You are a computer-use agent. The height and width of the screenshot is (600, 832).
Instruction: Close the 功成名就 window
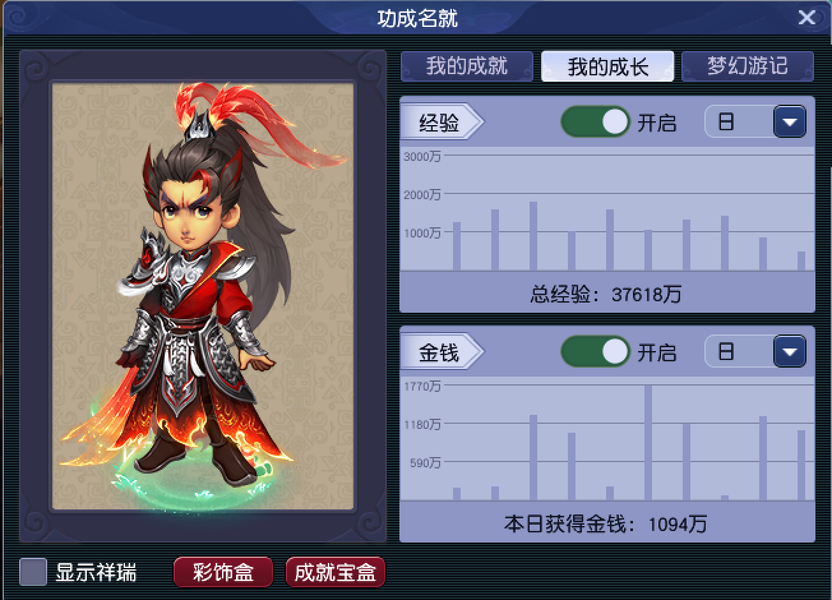coord(807,18)
